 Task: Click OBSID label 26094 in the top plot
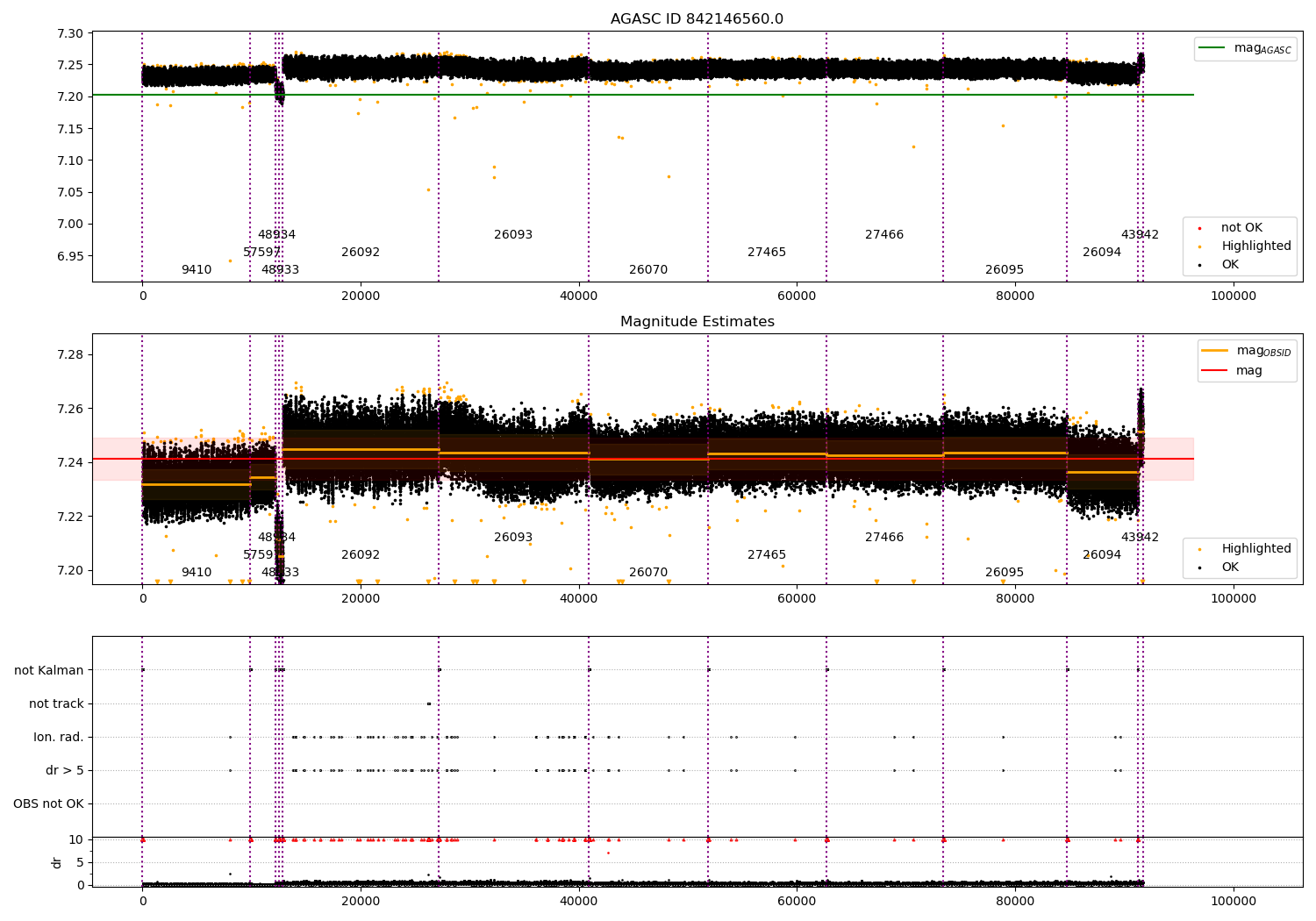1102,253
